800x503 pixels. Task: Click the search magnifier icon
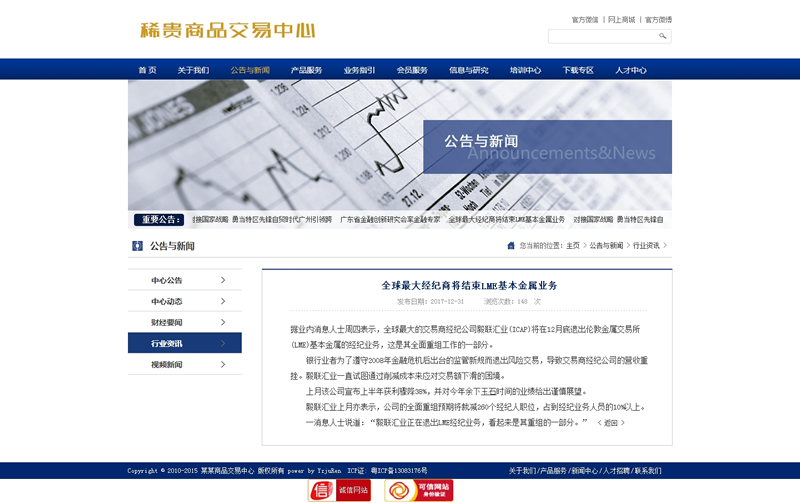(662, 36)
